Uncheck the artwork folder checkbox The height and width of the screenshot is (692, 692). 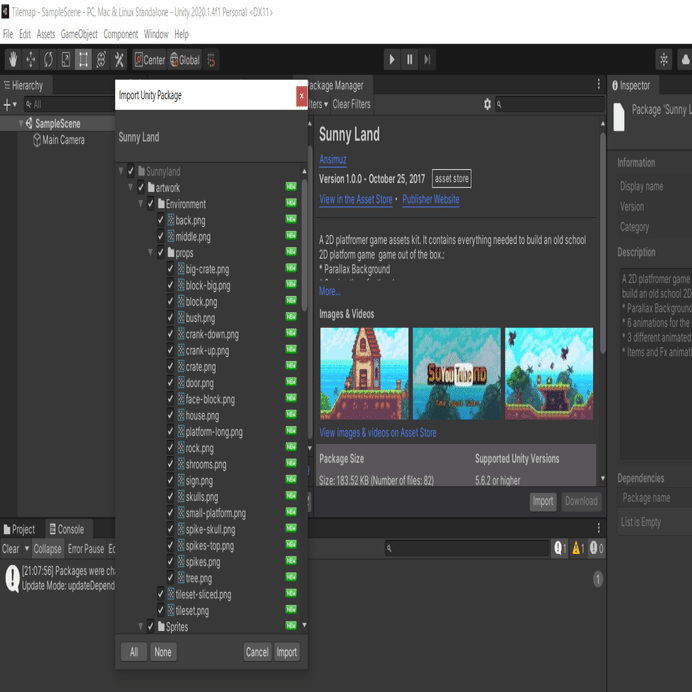coord(141,187)
